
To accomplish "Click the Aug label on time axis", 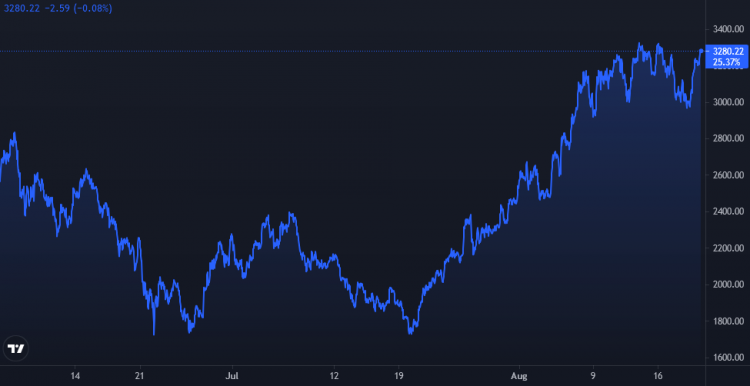I will (519, 376).
